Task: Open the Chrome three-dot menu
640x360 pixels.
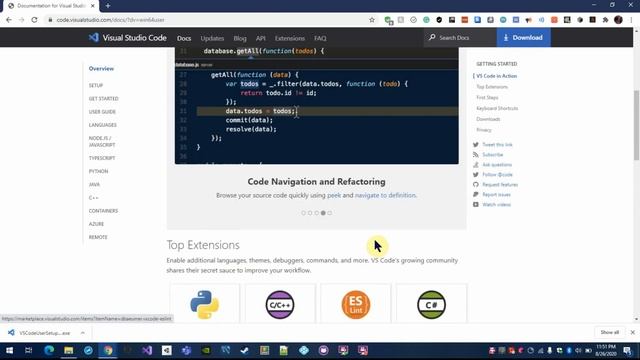Action: [631, 20]
